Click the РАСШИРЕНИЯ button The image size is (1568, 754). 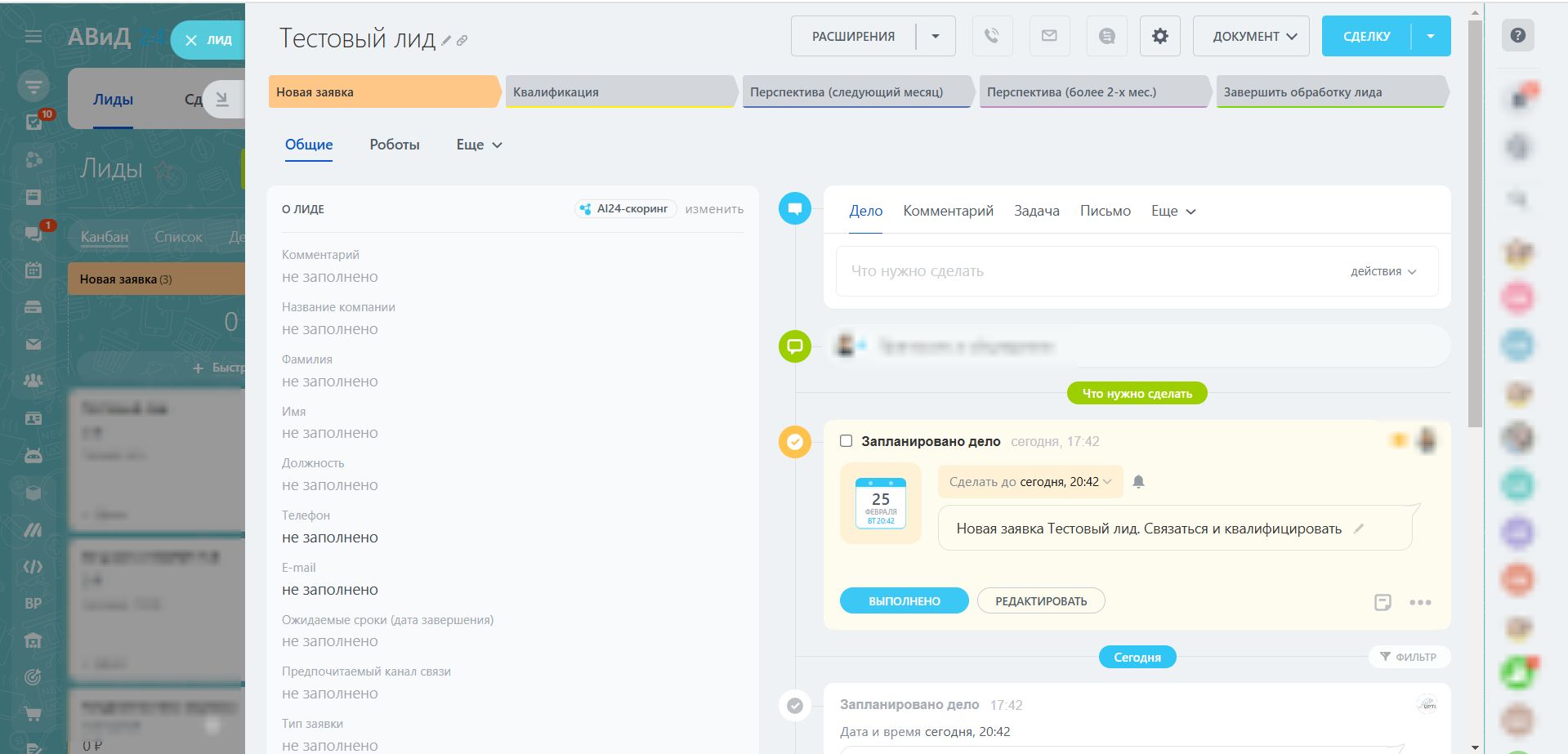pos(853,36)
